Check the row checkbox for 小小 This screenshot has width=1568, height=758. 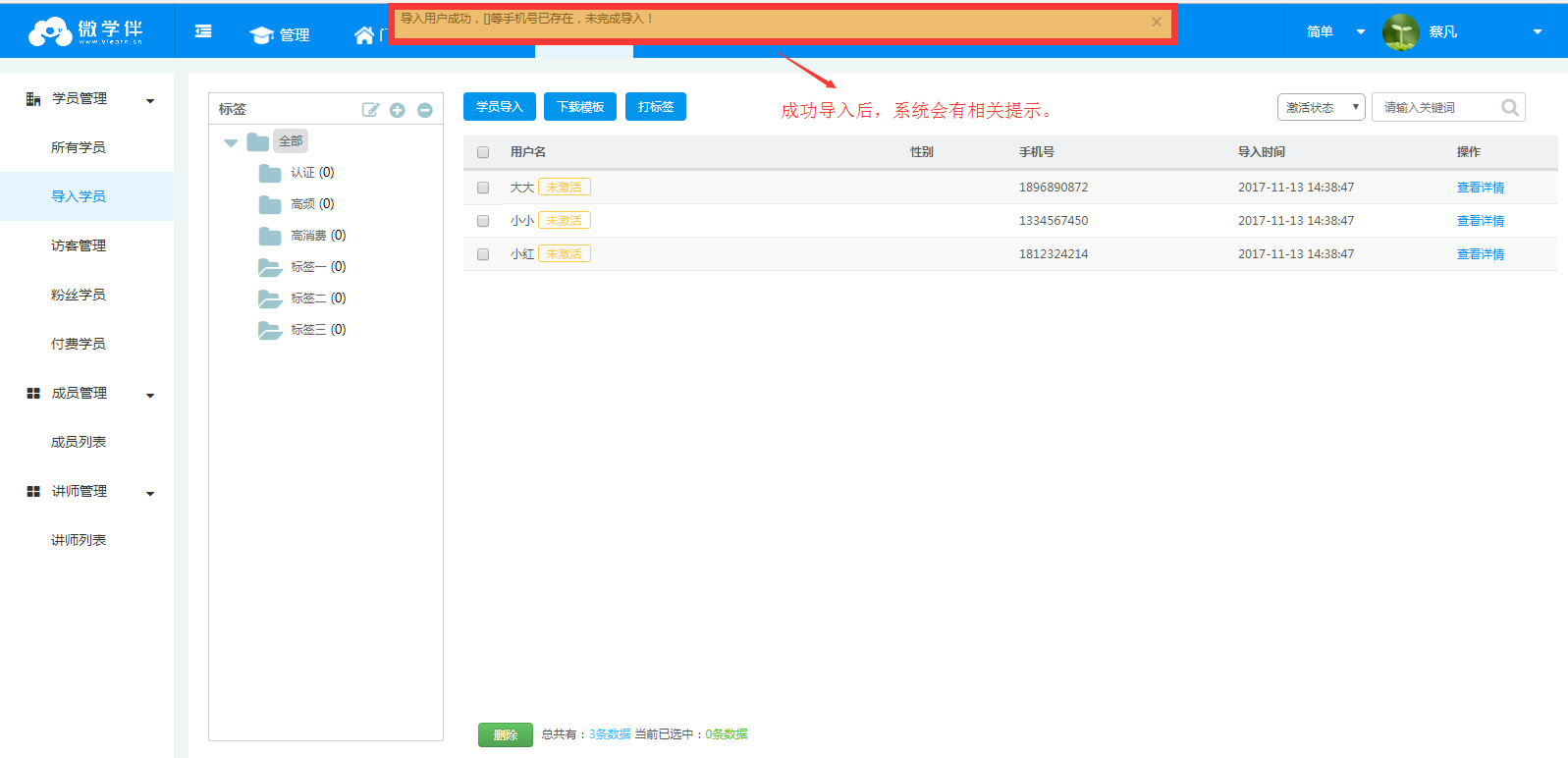483,221
